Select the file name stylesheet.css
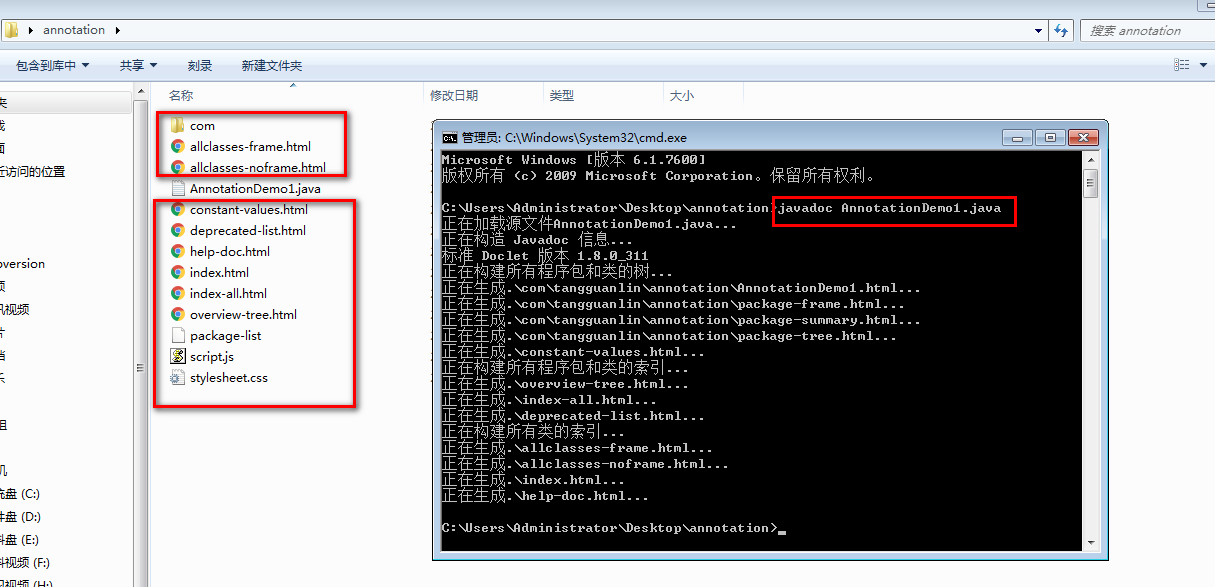 (229, 377)
